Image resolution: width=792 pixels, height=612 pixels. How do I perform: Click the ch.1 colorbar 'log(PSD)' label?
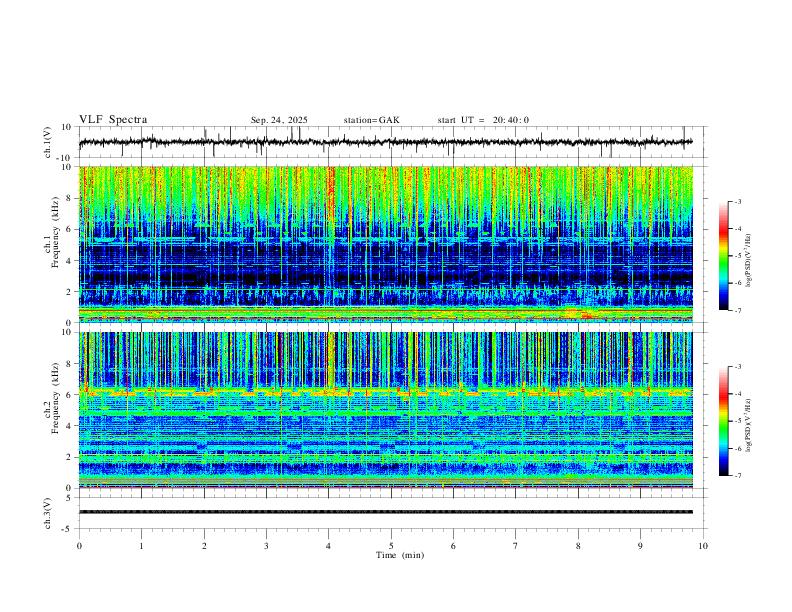(749, 261)
